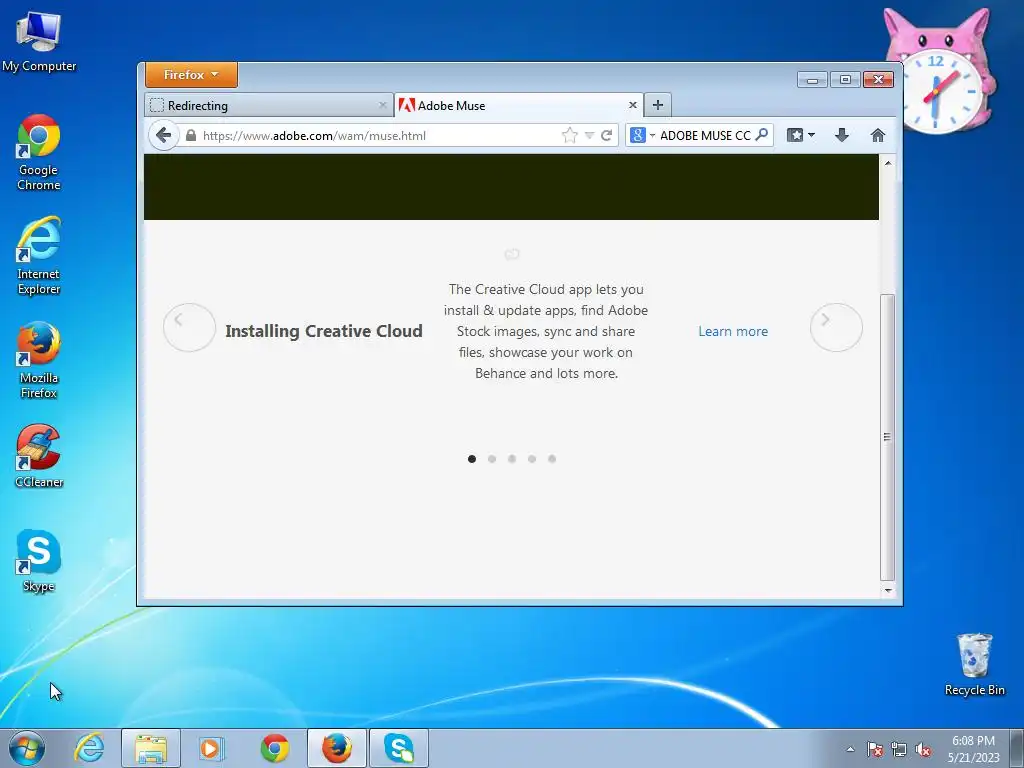Click the muted volume tray icon
1024x768 pixels.
pos(923,749)
